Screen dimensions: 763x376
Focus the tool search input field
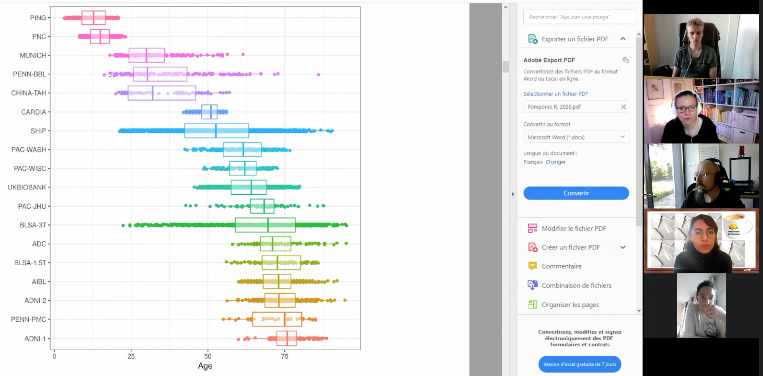(x=580, y=17)
